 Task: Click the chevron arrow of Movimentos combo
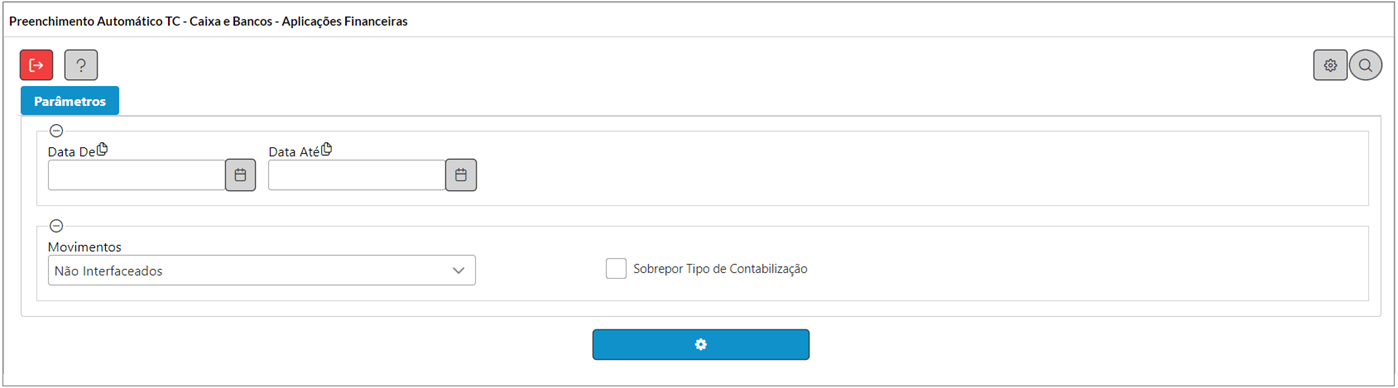click(459, 270)
